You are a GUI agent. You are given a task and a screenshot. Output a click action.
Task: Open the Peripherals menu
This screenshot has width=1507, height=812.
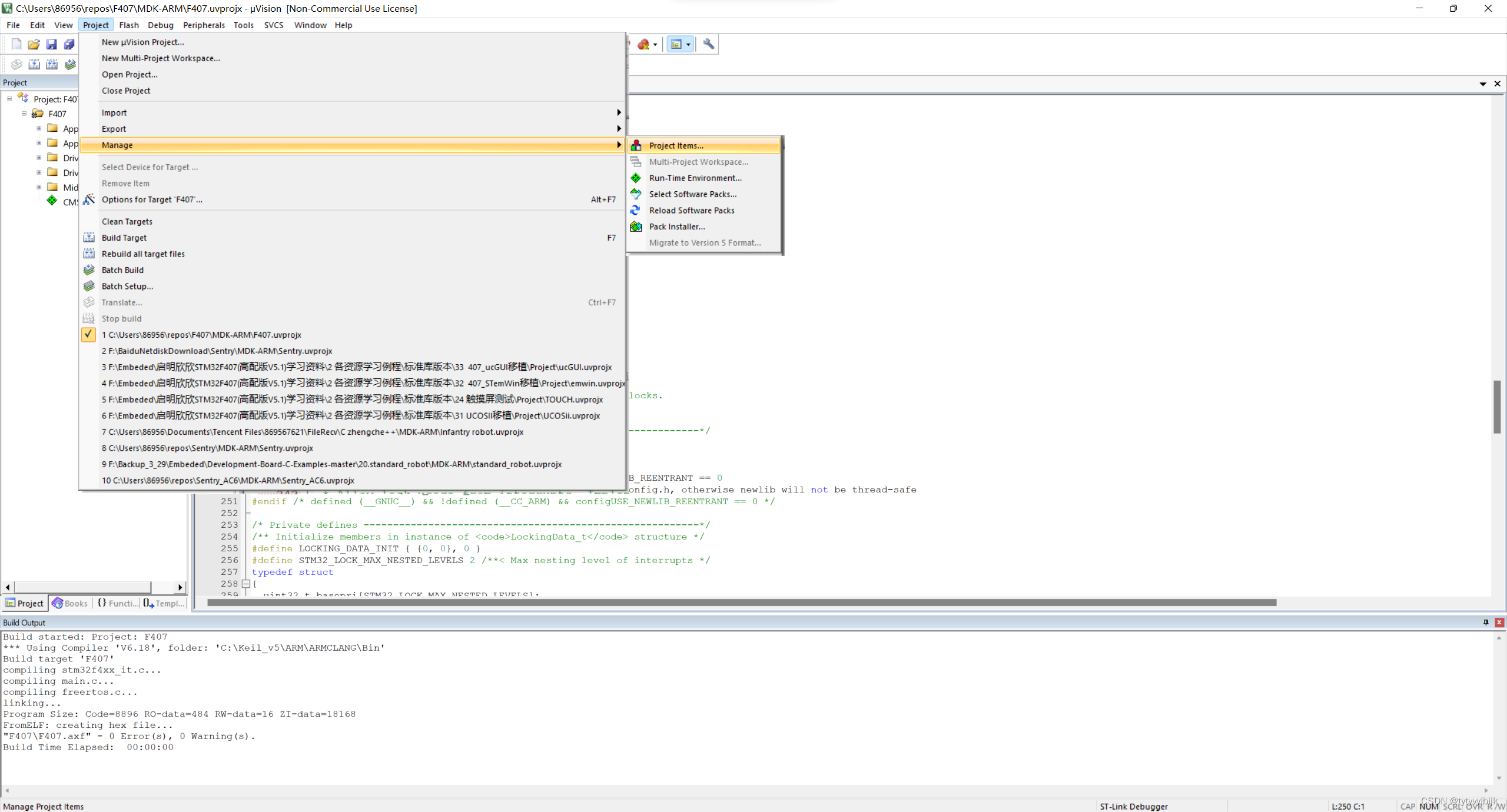[x=204, y=25]
